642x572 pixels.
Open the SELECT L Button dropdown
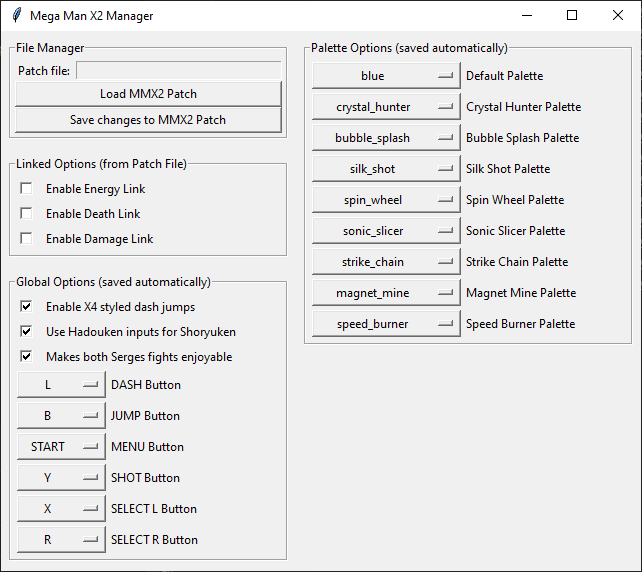(x=61, y=509)
